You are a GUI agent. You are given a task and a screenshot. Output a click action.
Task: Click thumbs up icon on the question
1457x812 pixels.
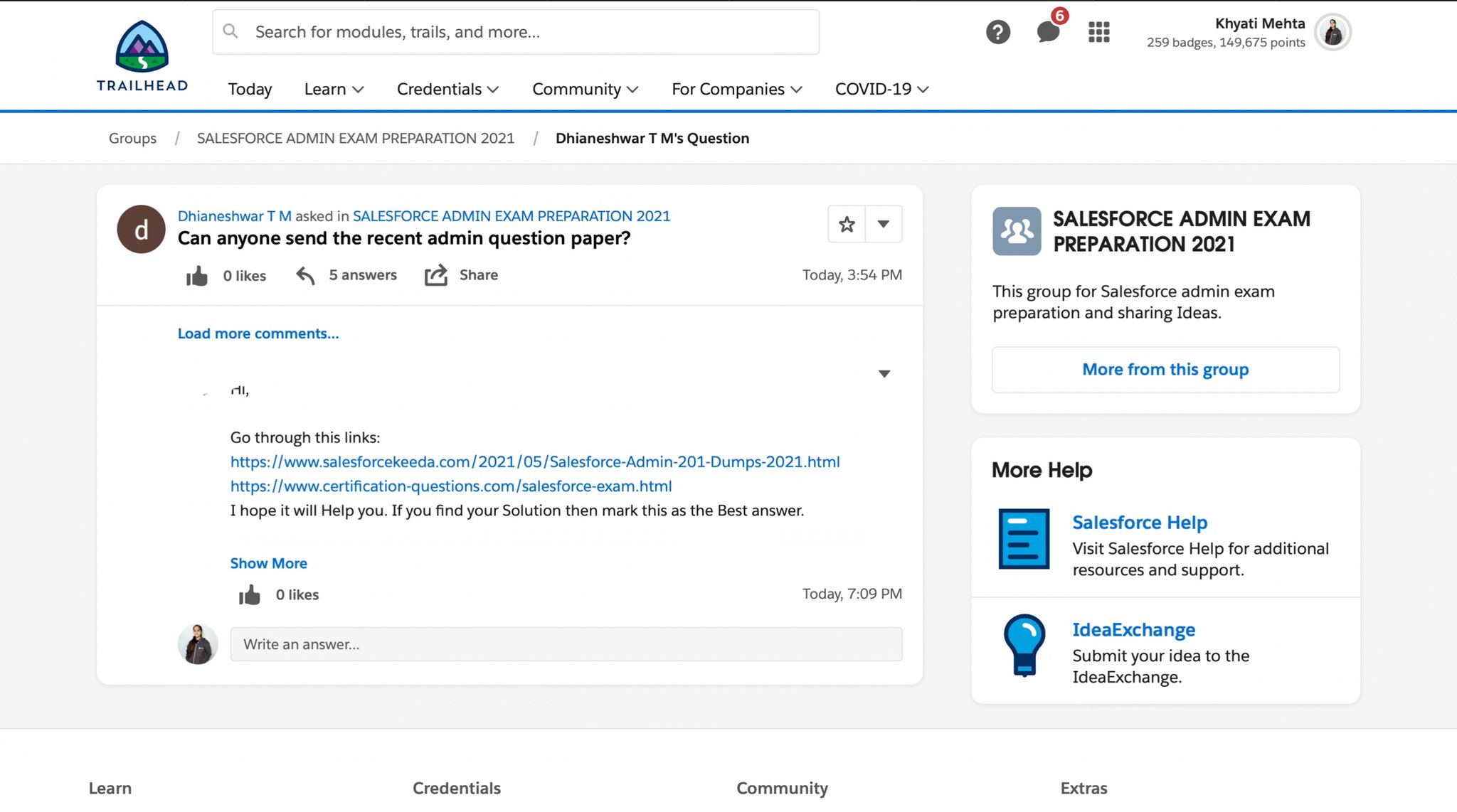[x=197, y=276]
